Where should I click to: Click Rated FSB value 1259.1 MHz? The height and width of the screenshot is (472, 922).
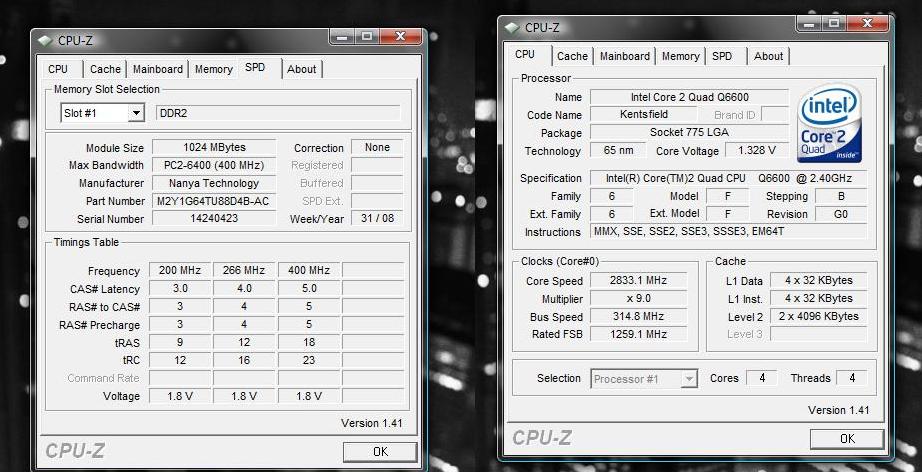click(x=639, y=334)
